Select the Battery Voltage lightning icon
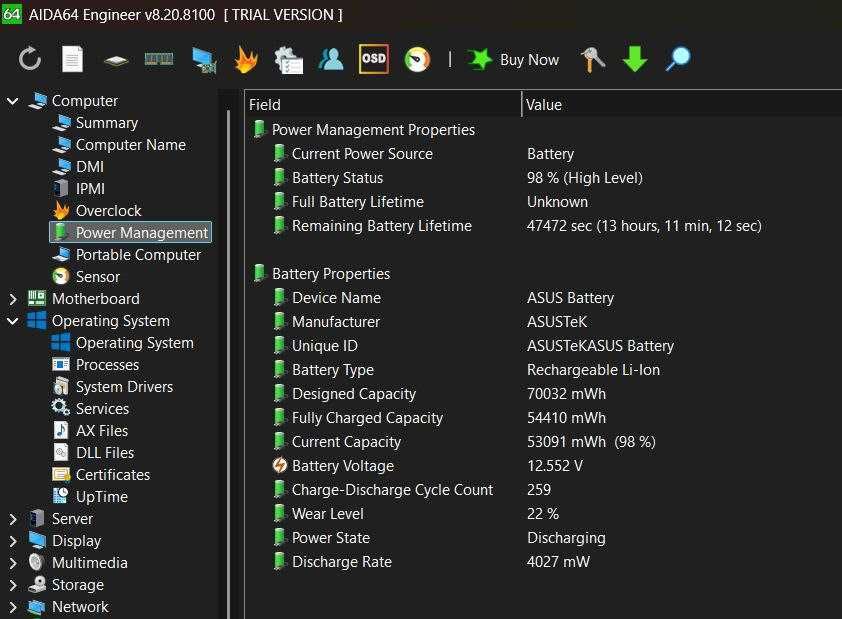The image size is (842, 619). (280, 465)
